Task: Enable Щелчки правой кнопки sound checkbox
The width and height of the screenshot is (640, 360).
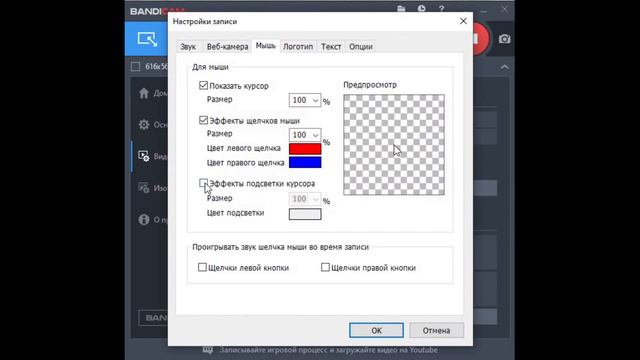Action: (325, 267)
